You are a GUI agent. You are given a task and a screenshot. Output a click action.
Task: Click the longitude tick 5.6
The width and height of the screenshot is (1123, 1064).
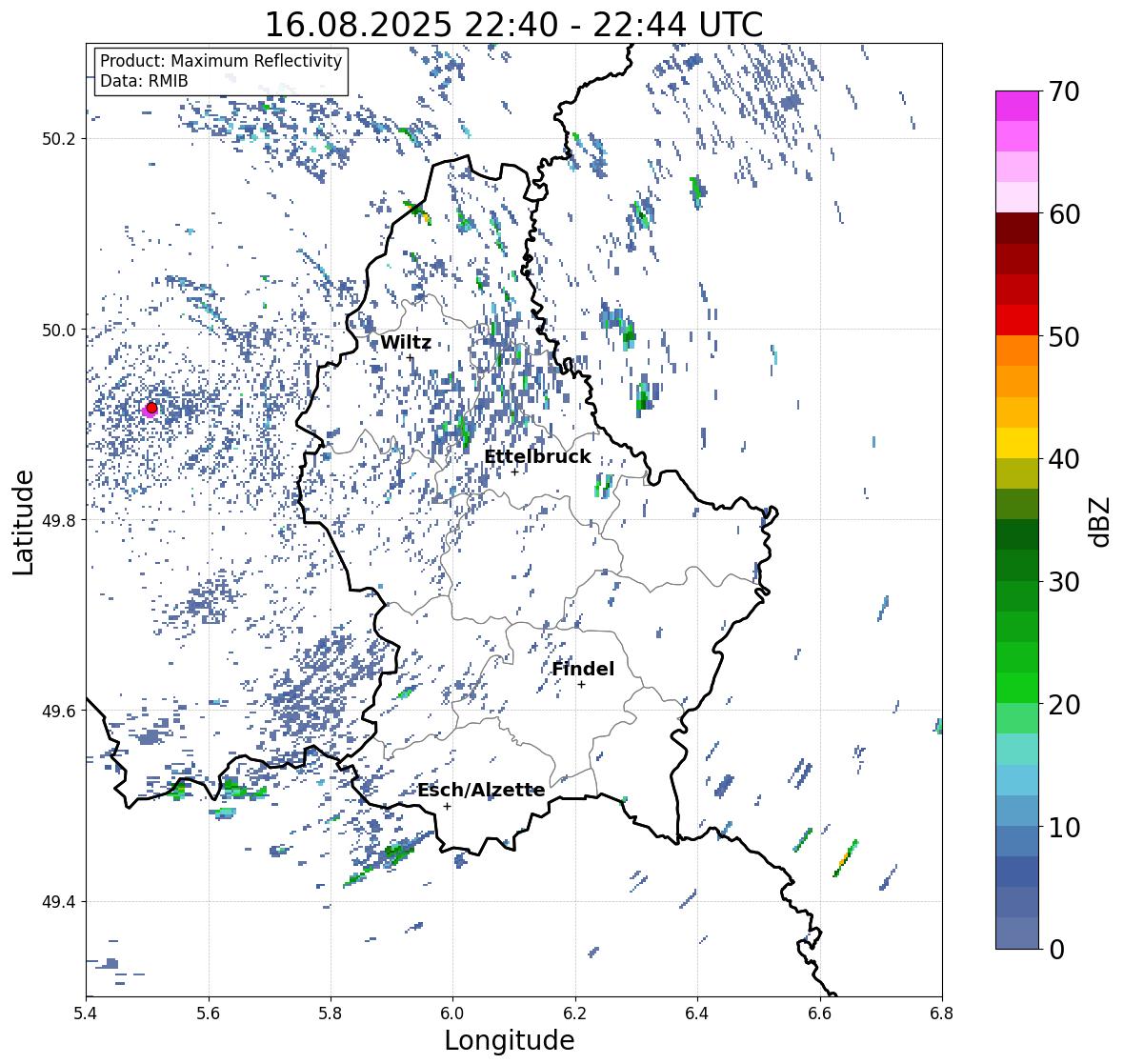(209, 1013)
